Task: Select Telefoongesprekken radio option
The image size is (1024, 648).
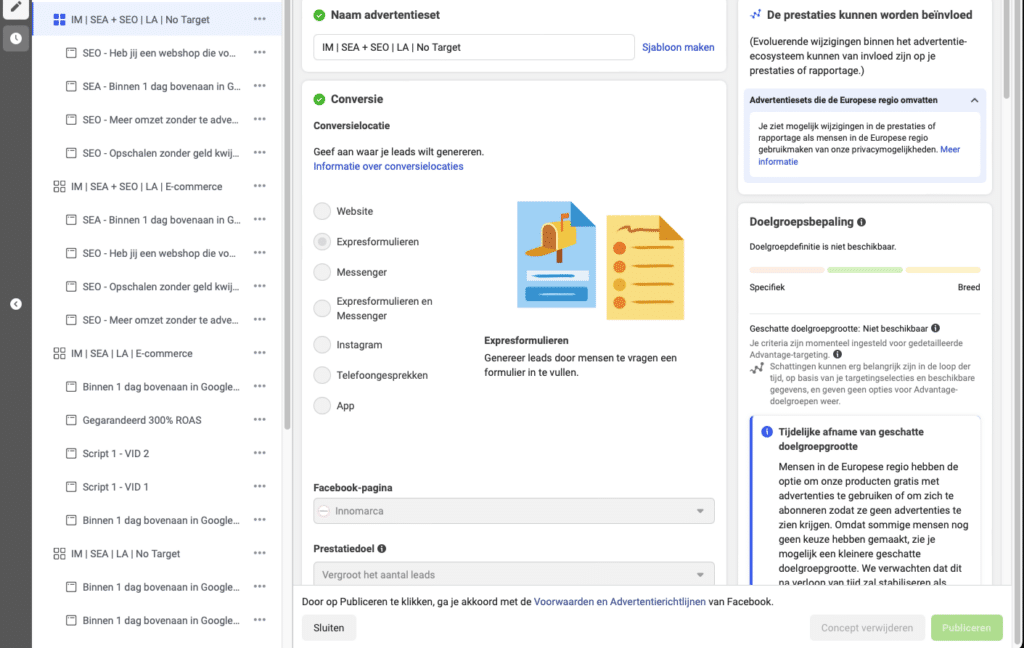Action: [322, 375]
